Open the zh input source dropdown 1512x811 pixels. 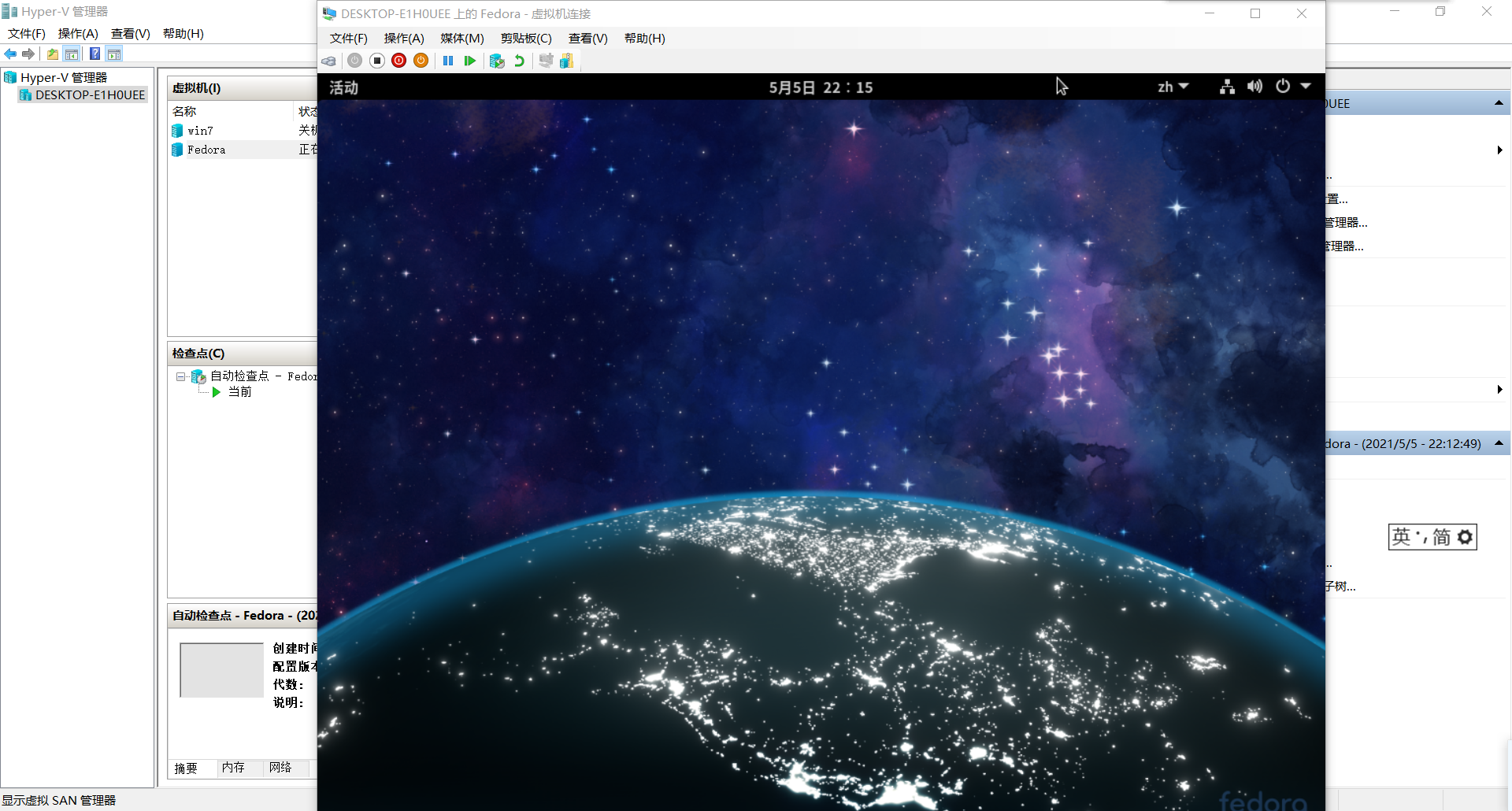point(1173,87)
